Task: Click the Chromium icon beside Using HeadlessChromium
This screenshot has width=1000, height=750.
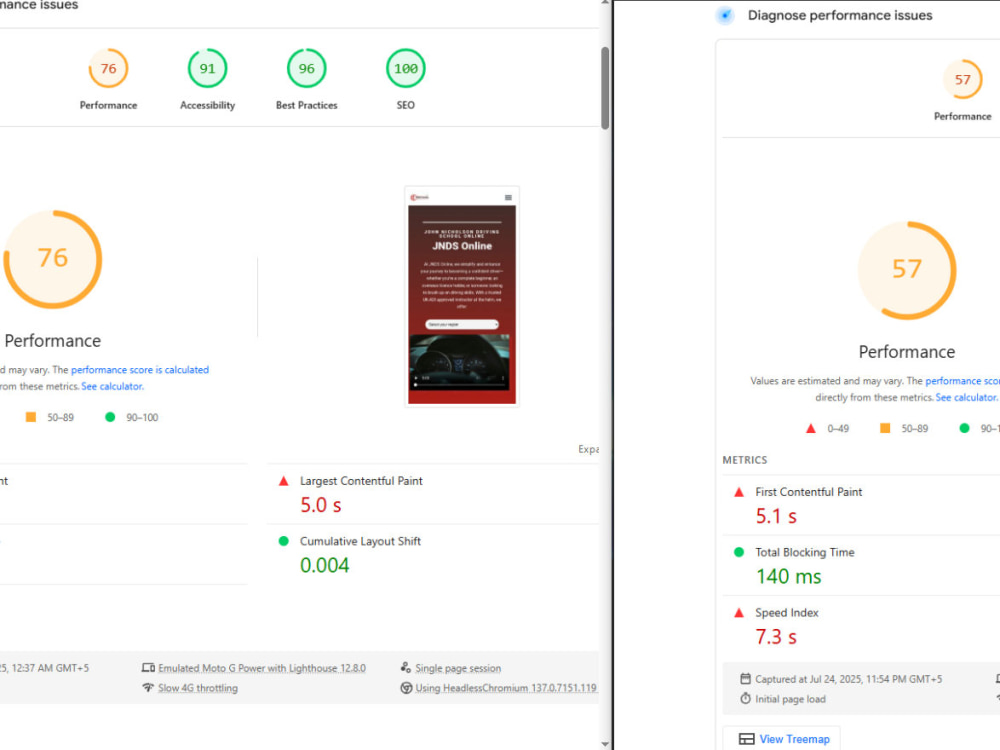Action: click(x=406, y=688)
